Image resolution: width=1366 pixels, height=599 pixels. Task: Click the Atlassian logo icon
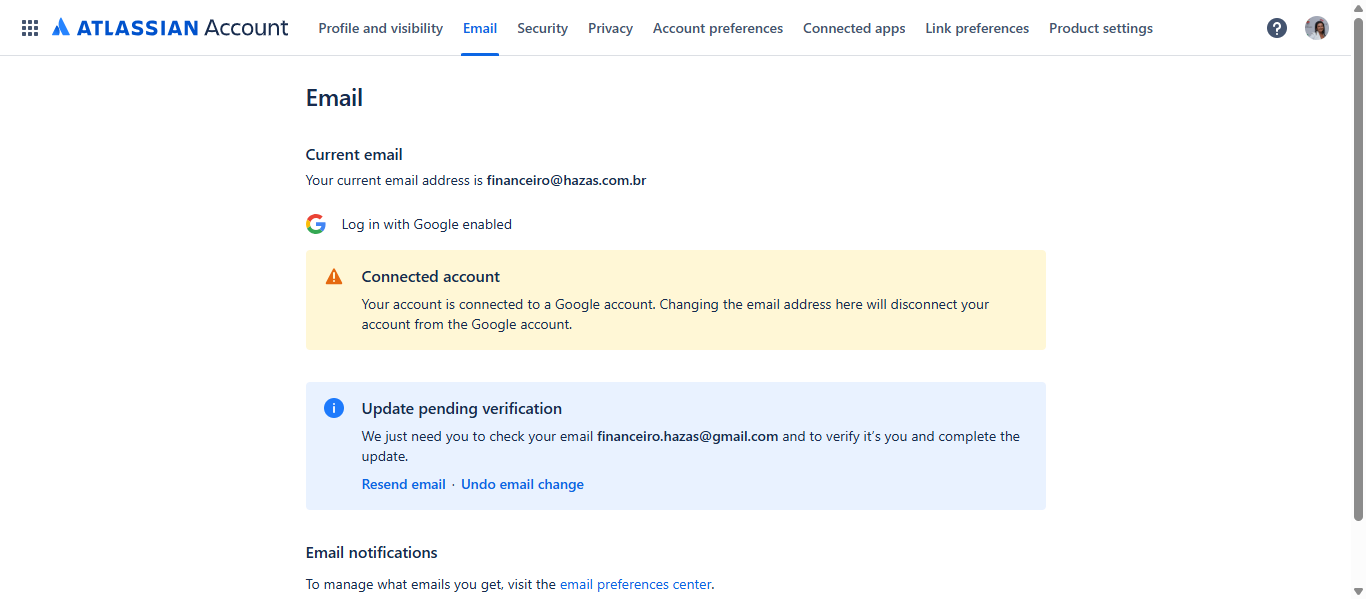point(61,28)
